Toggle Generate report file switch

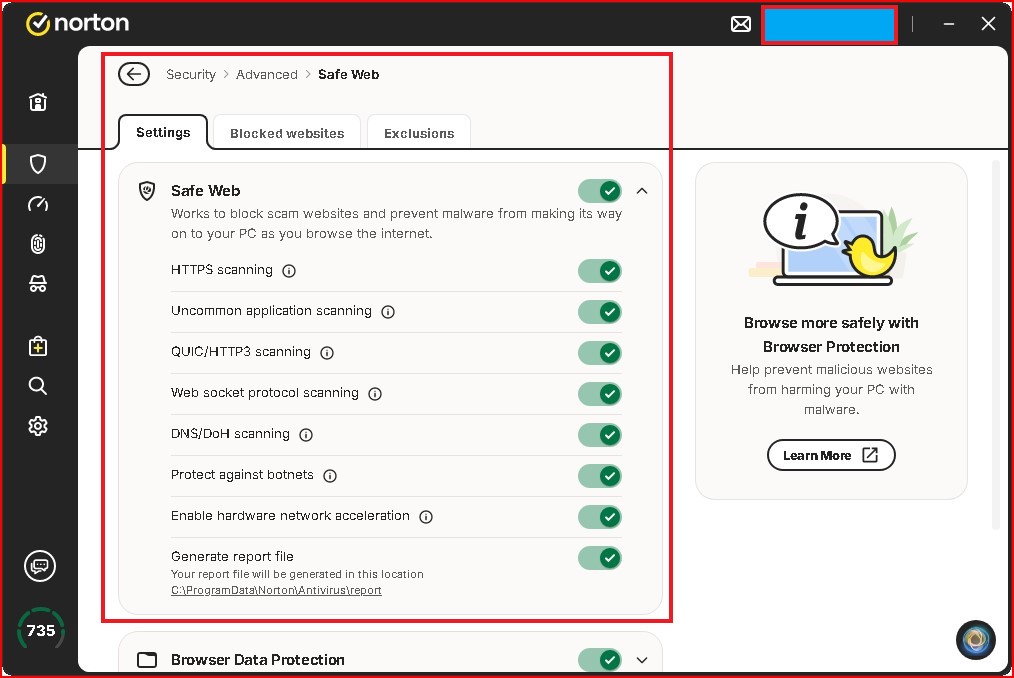pyautogui.click(x=599, y=558)
